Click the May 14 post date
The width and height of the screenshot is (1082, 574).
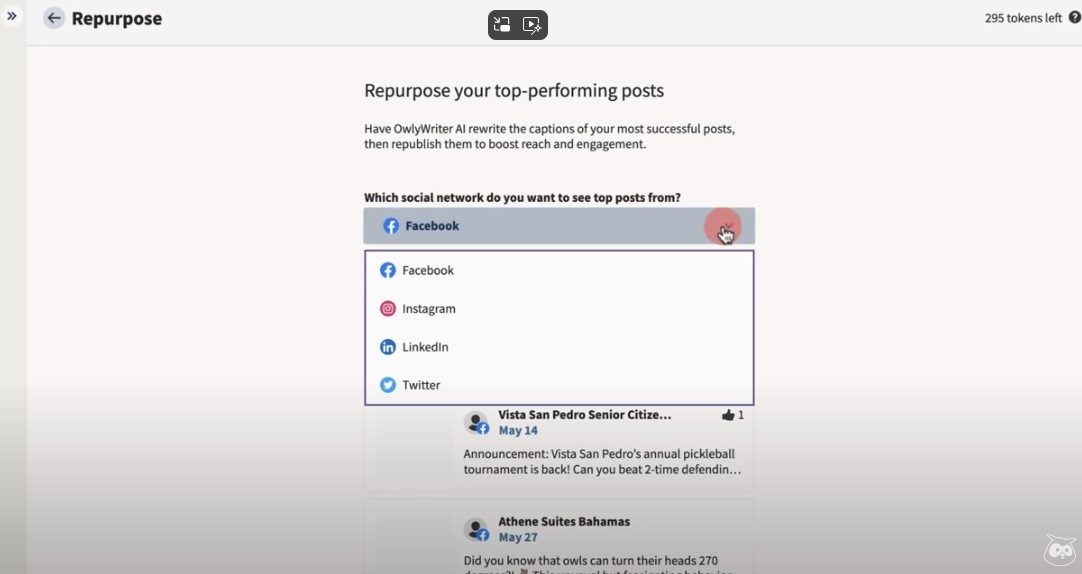(518, 430)
